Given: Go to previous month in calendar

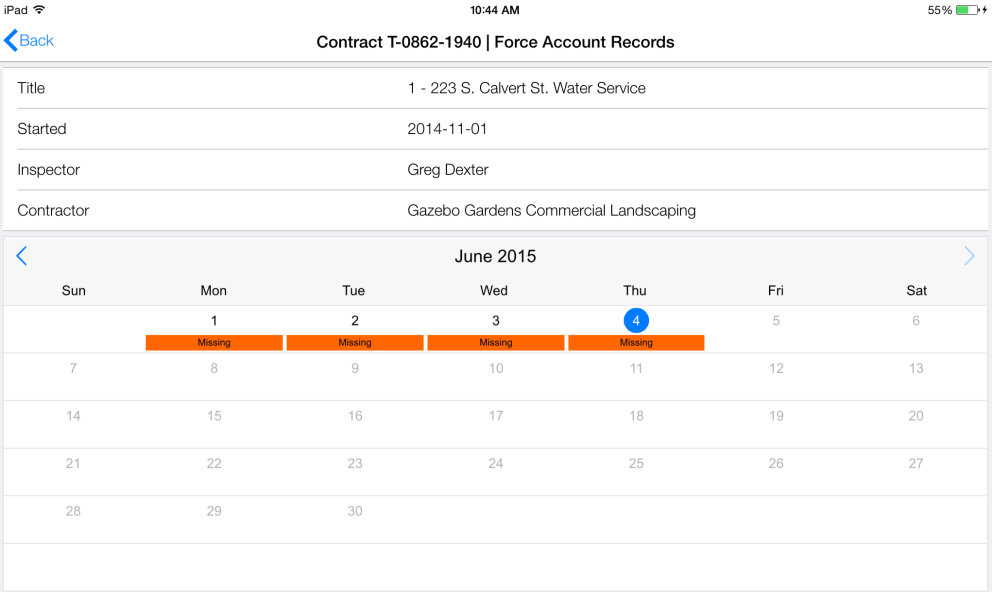Looking at the screenshot, I should click(22, 256).
